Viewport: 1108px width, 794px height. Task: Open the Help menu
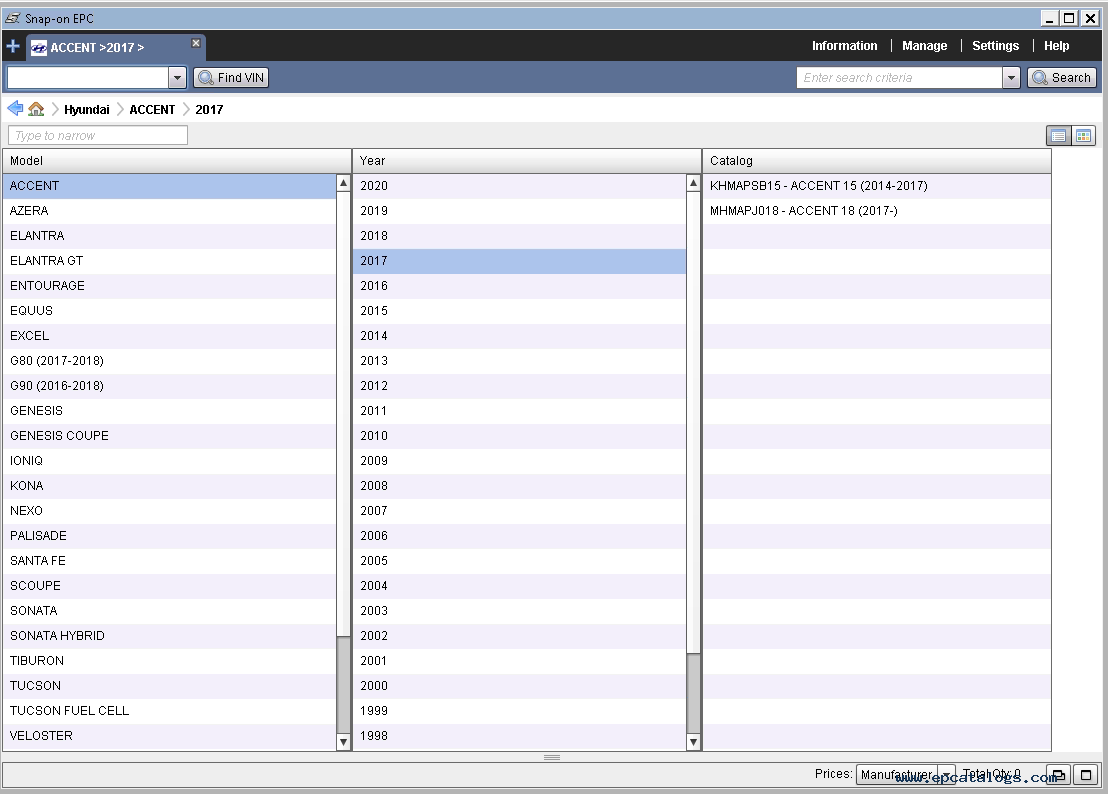(x=1056, y=46)
